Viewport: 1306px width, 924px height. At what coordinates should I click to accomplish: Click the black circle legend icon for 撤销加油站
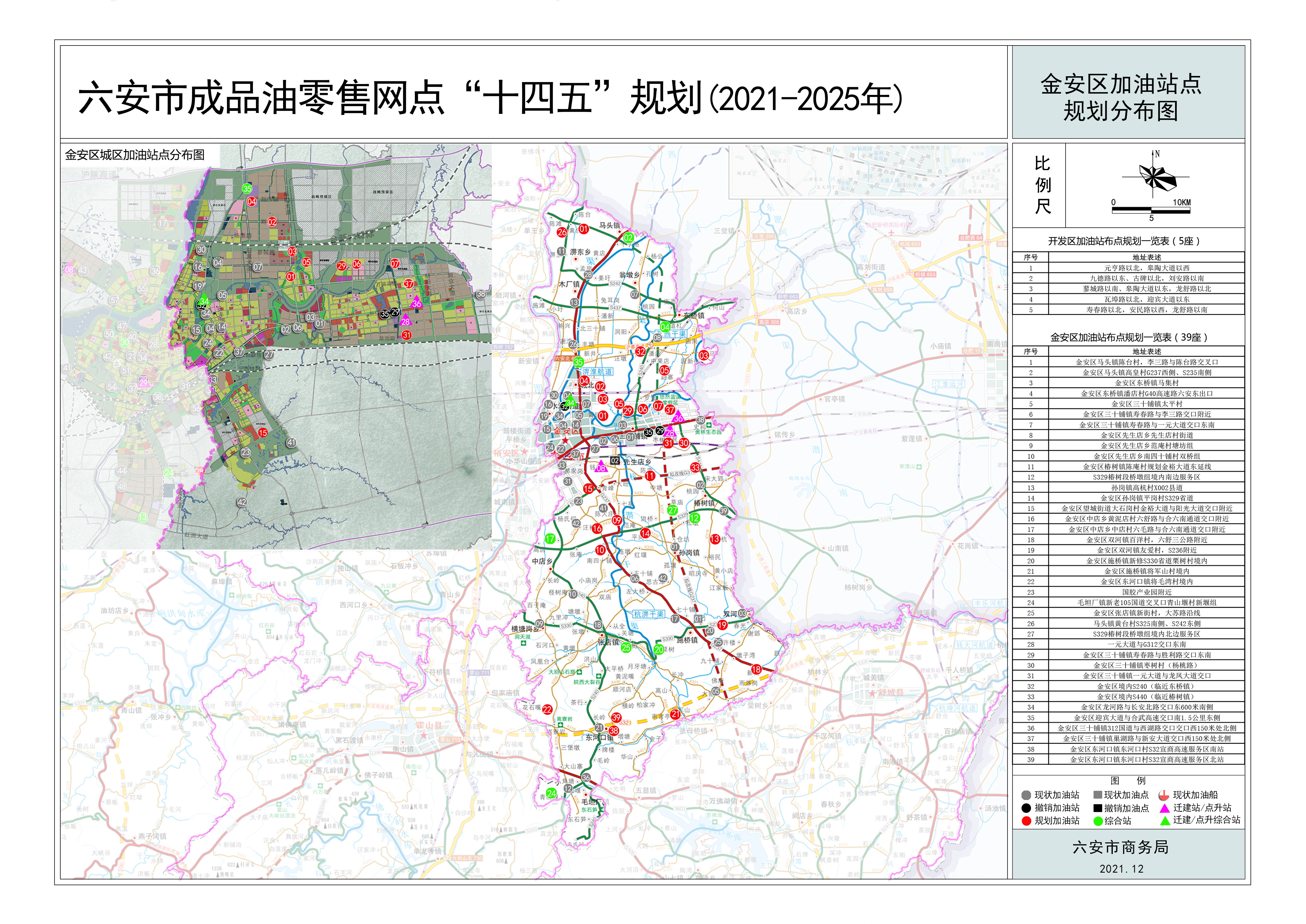[1026, 808]
